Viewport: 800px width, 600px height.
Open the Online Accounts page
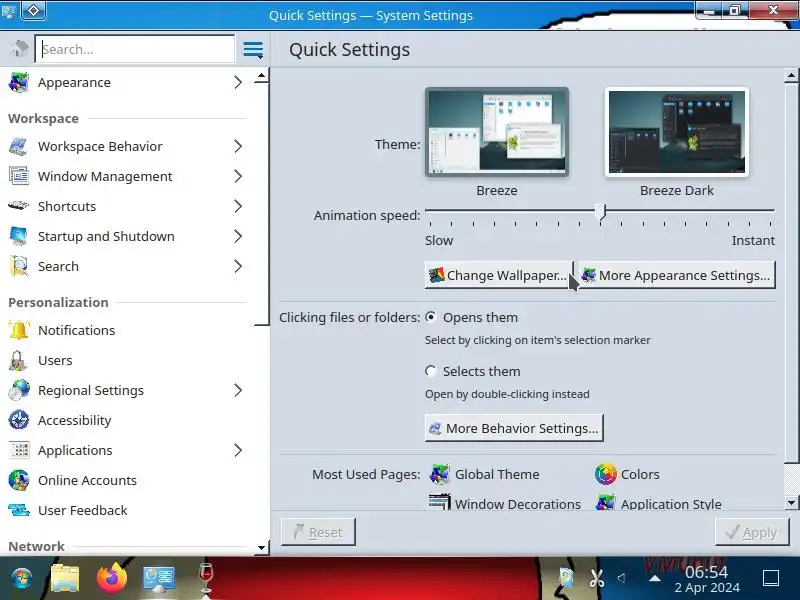(x=127, y=480)
